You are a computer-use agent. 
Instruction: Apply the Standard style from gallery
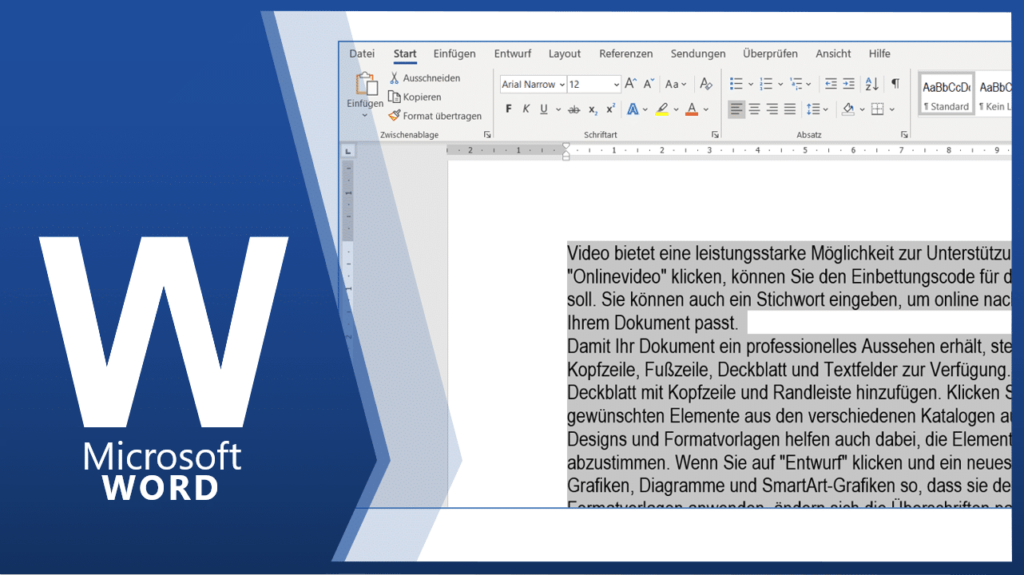(x=945, y=93)
